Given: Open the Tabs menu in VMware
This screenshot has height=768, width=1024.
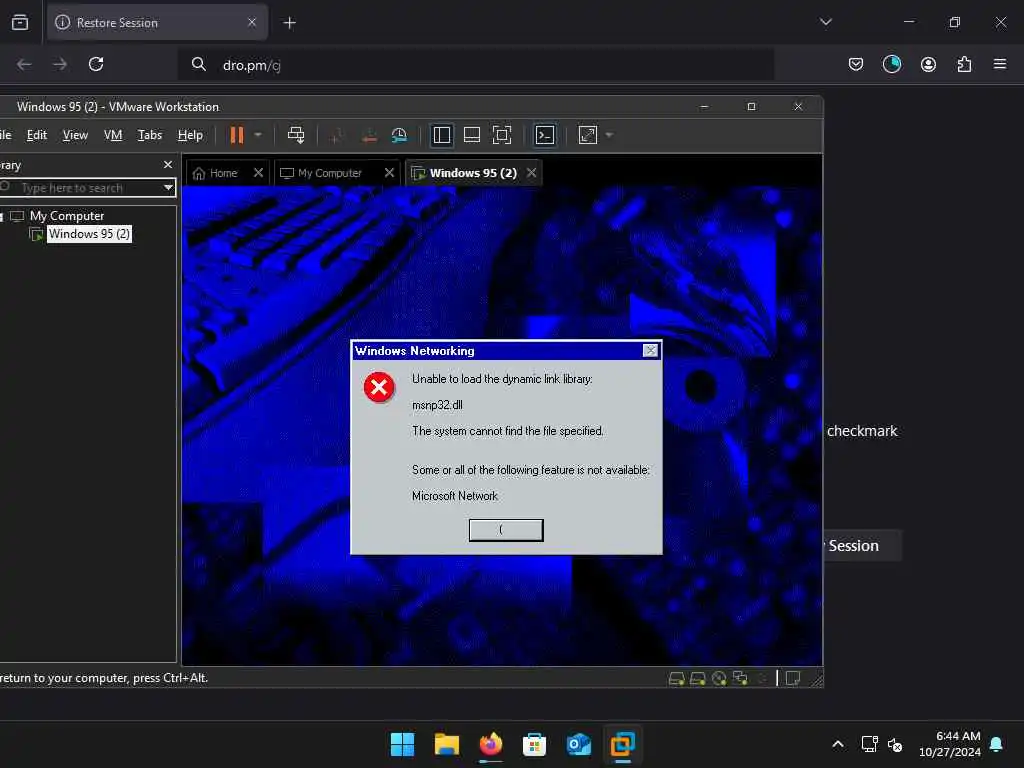Looking at the screenshot, I should click(150, 135).
